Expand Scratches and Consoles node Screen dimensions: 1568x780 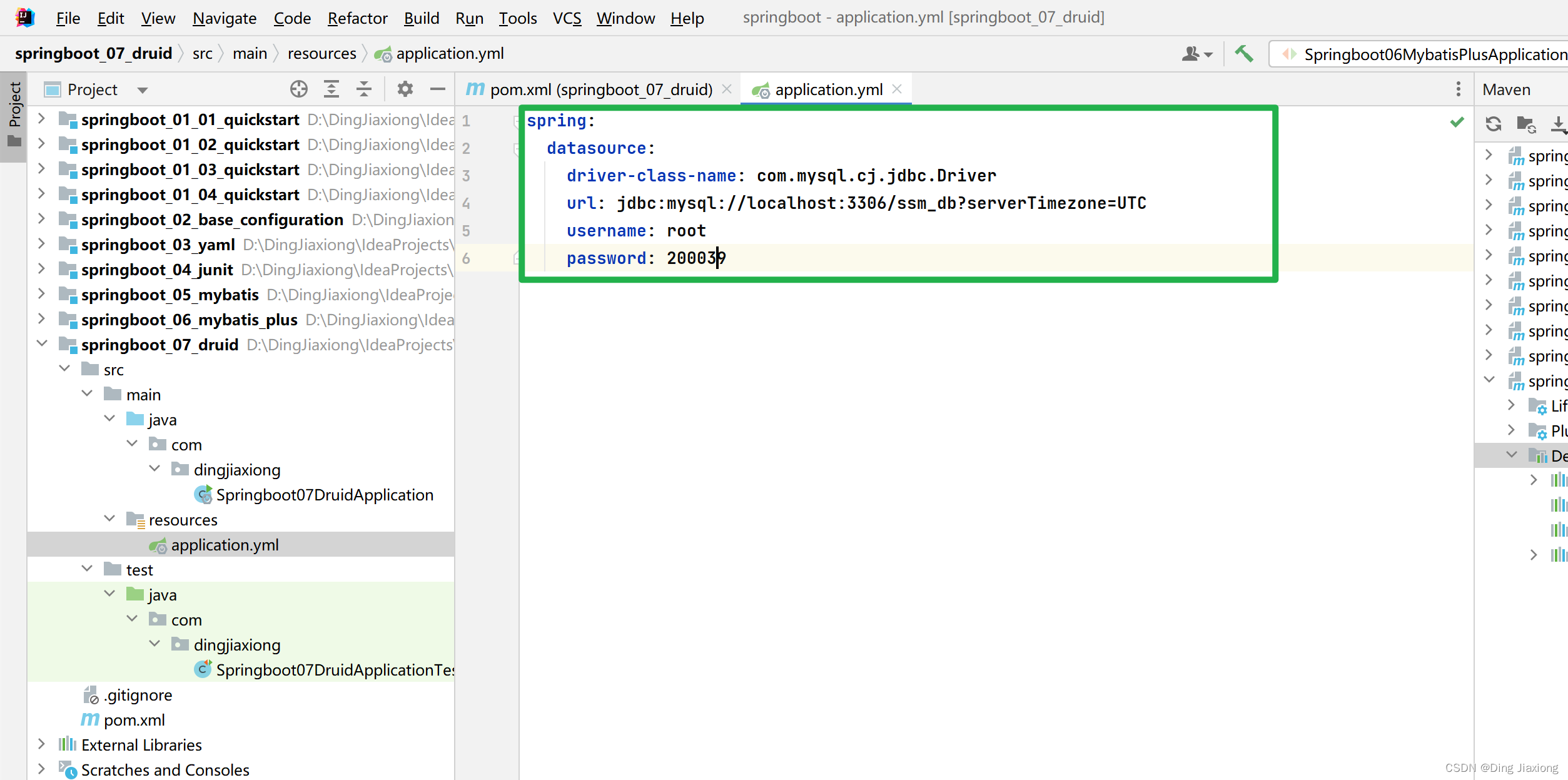(x=41, y=769)
